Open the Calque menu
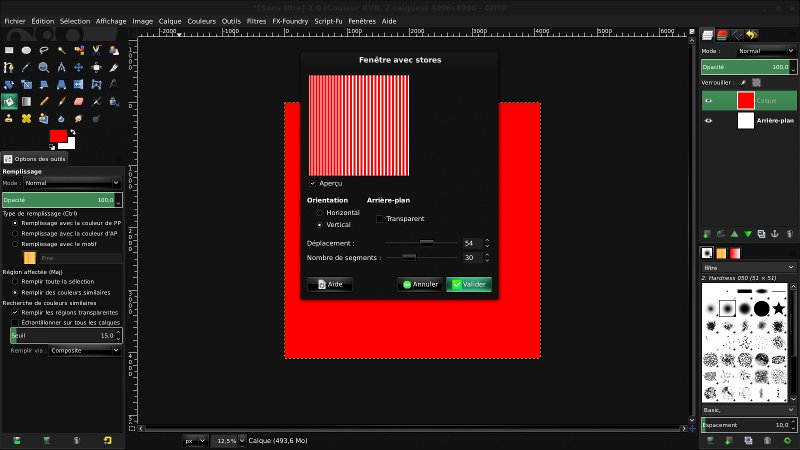This screenshot has height=450, width=800. (x=170, y=21)
